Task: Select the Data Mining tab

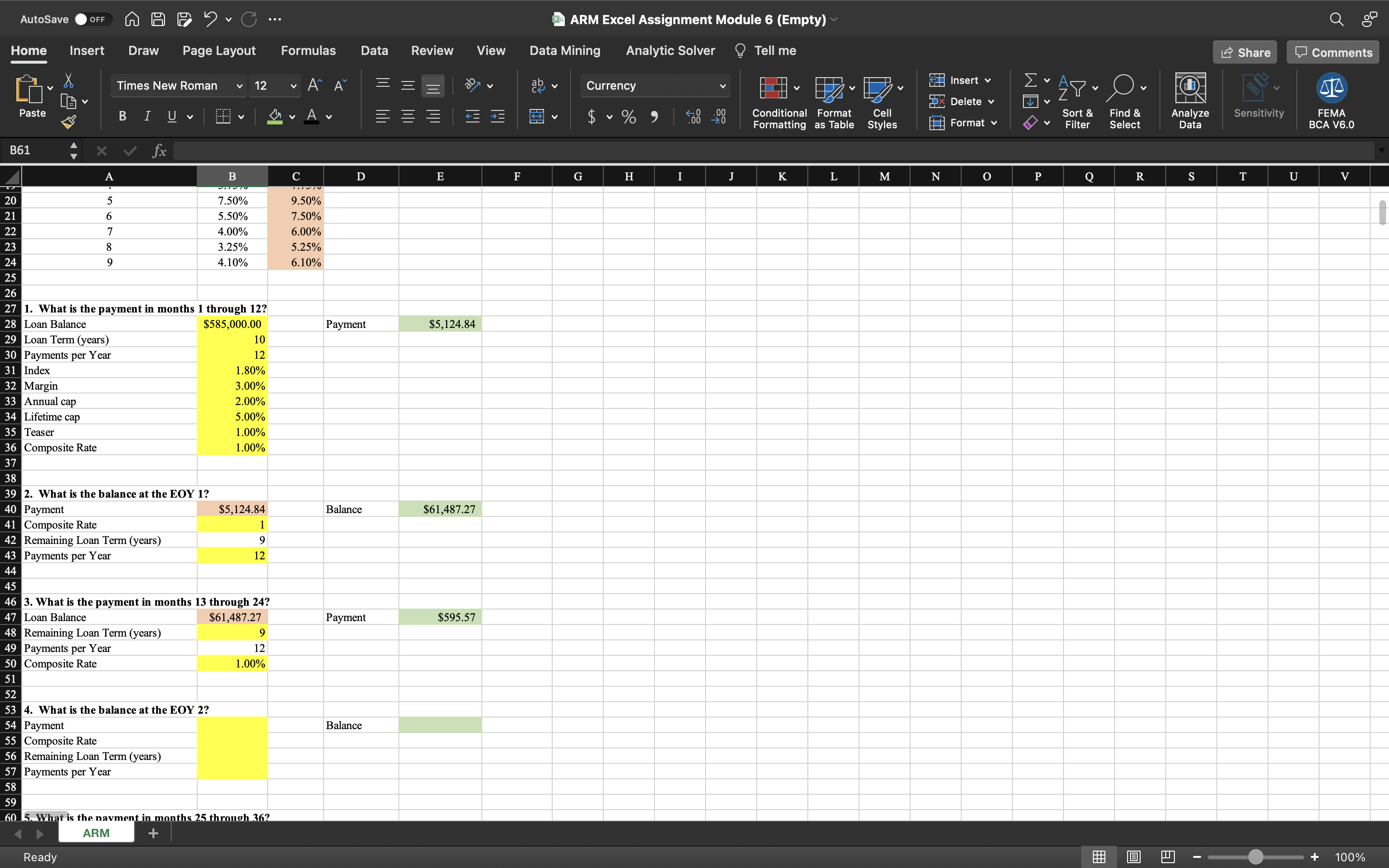Action: pos(563,50)
